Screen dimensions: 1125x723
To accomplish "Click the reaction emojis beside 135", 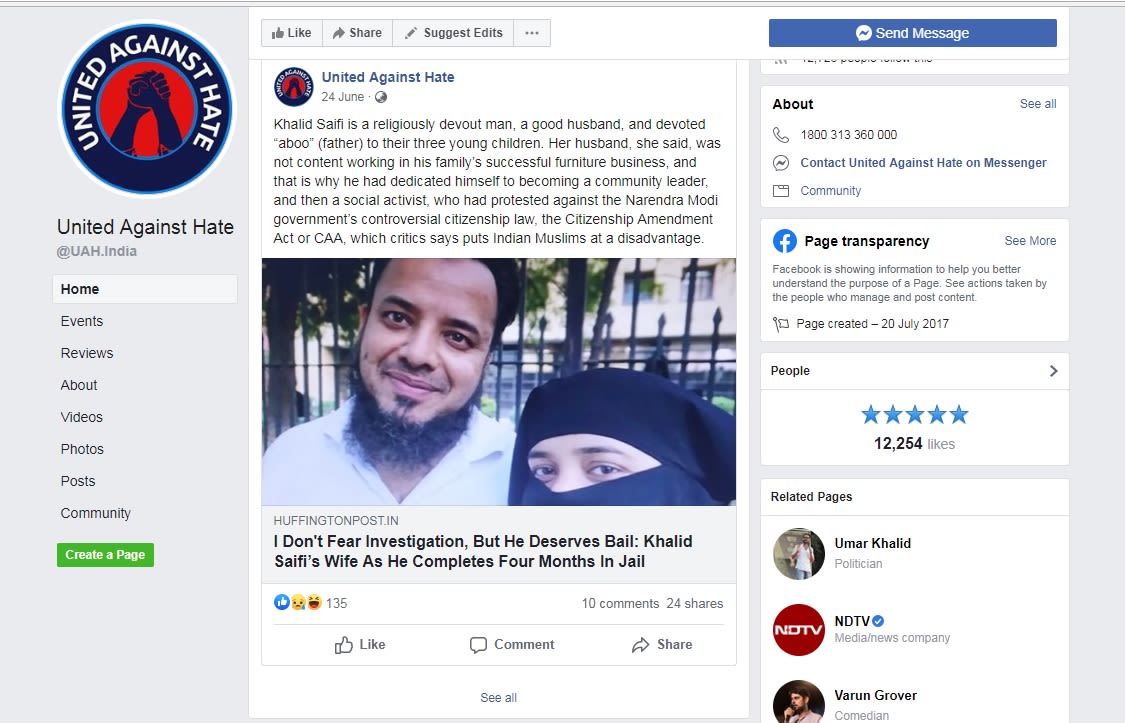I will 298,602.
